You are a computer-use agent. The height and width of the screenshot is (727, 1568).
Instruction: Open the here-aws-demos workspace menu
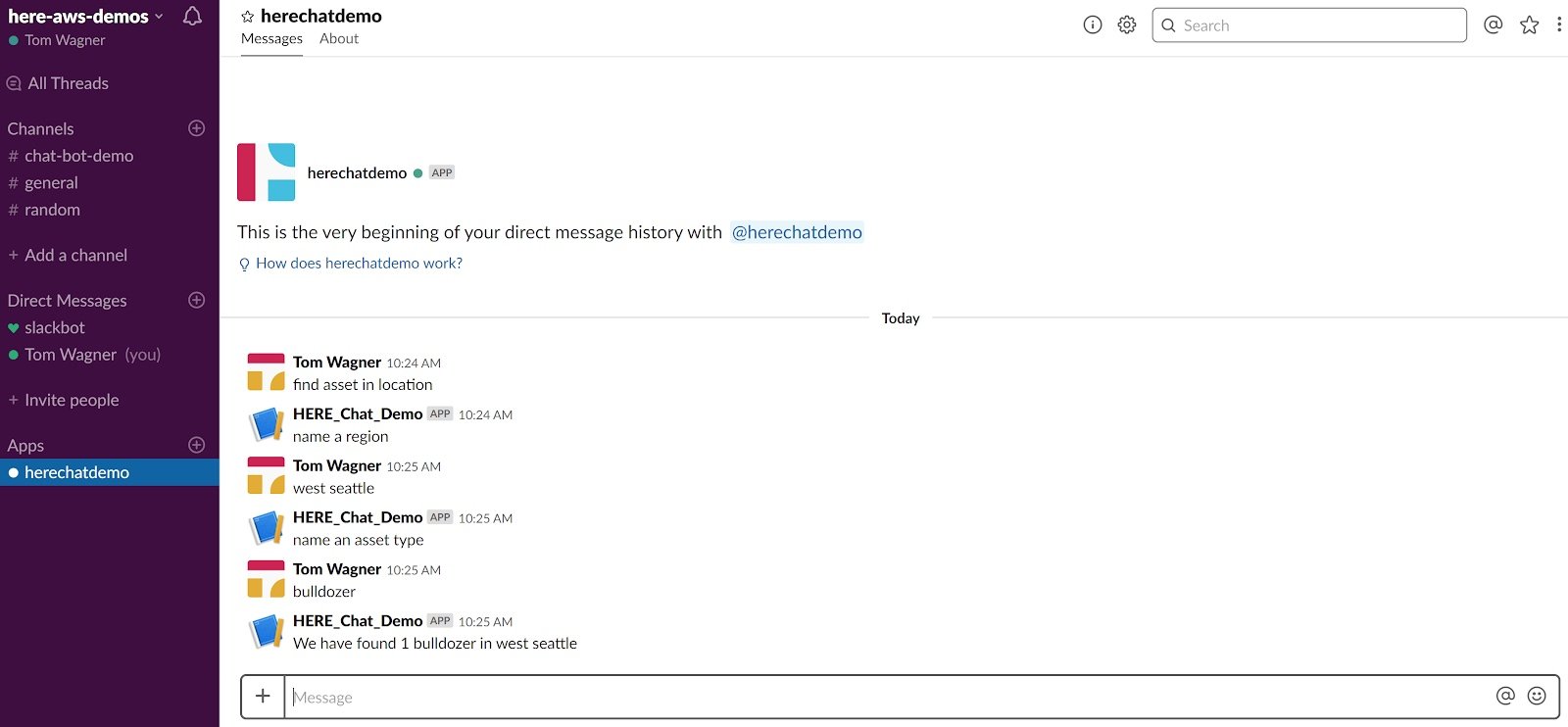tap(85, 16)
